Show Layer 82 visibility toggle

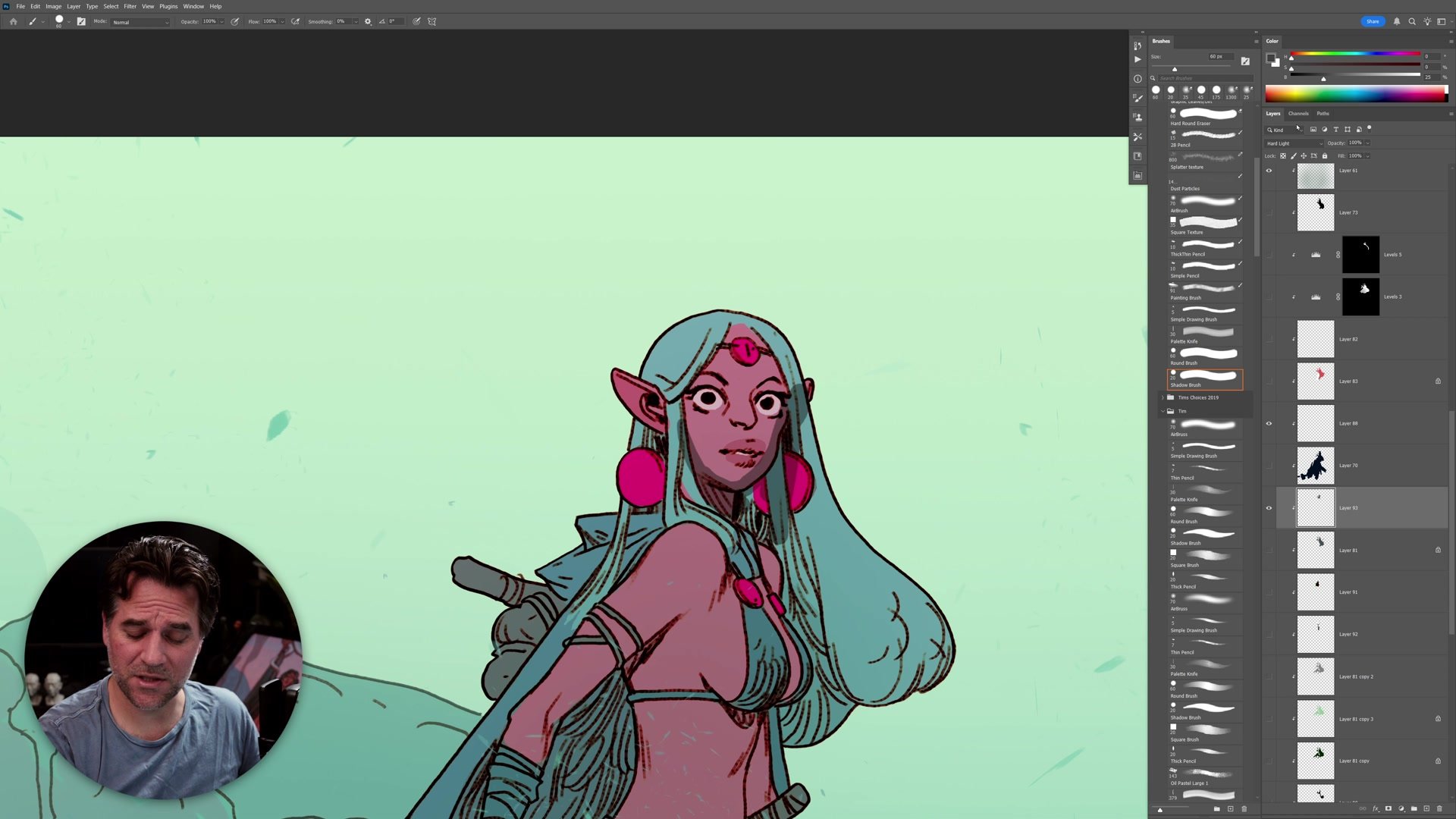[1269, 339]
